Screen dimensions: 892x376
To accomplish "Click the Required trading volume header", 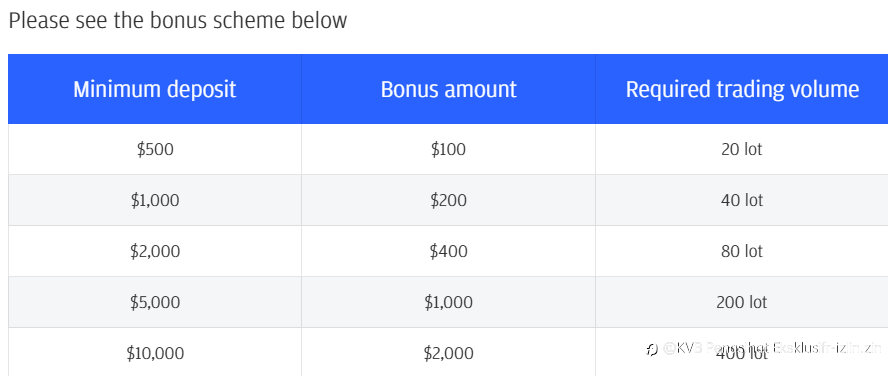I will point(742,89).
